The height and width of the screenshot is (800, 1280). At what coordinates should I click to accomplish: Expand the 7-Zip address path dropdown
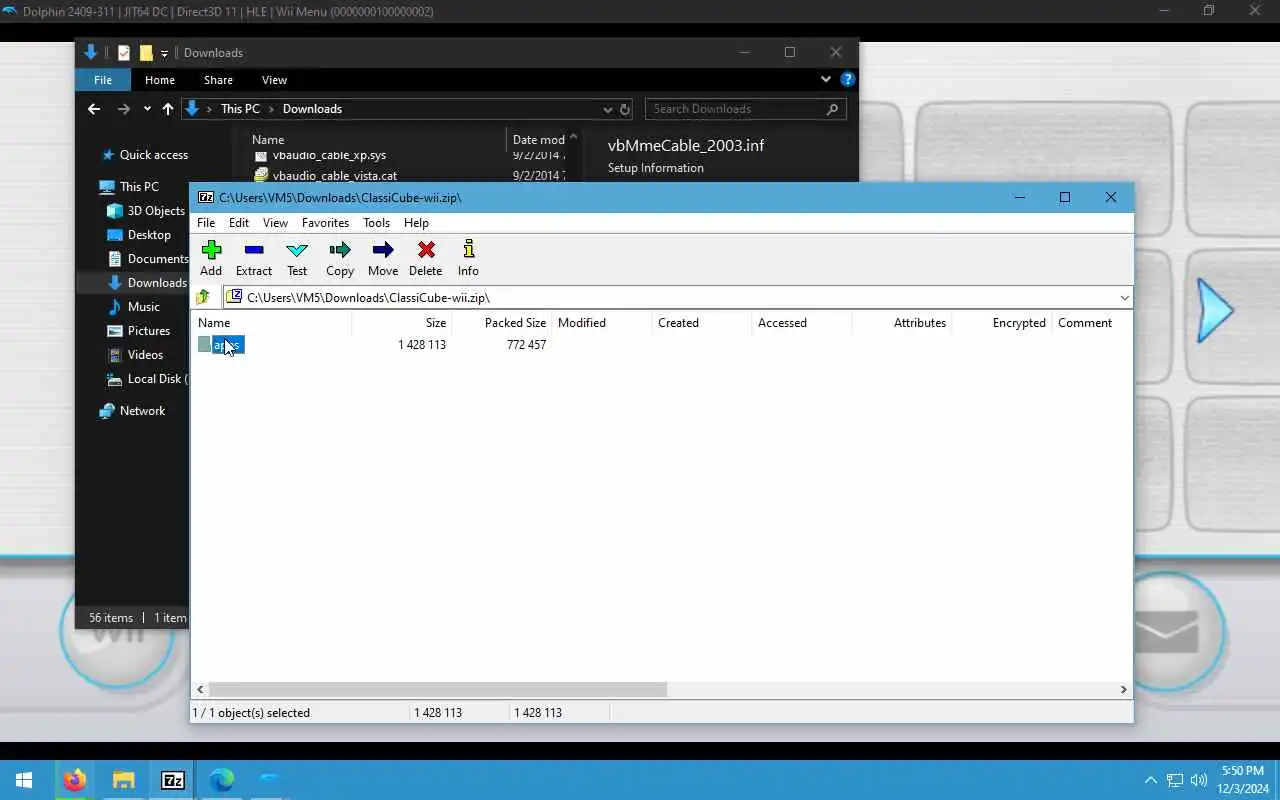(1124, 298)
